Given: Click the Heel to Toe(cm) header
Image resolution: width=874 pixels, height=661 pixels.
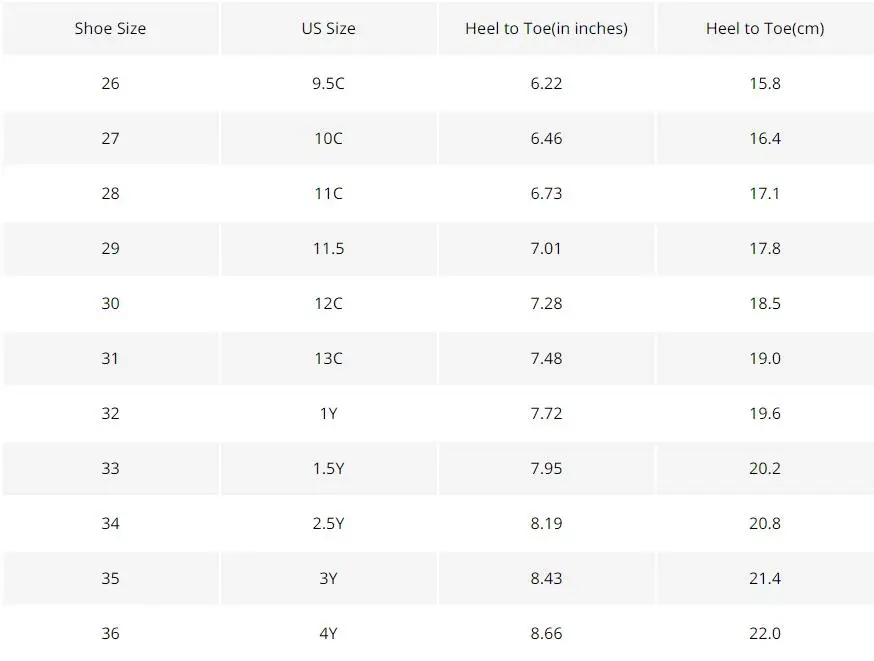Looking at the screenshot, I should (765, 28).
